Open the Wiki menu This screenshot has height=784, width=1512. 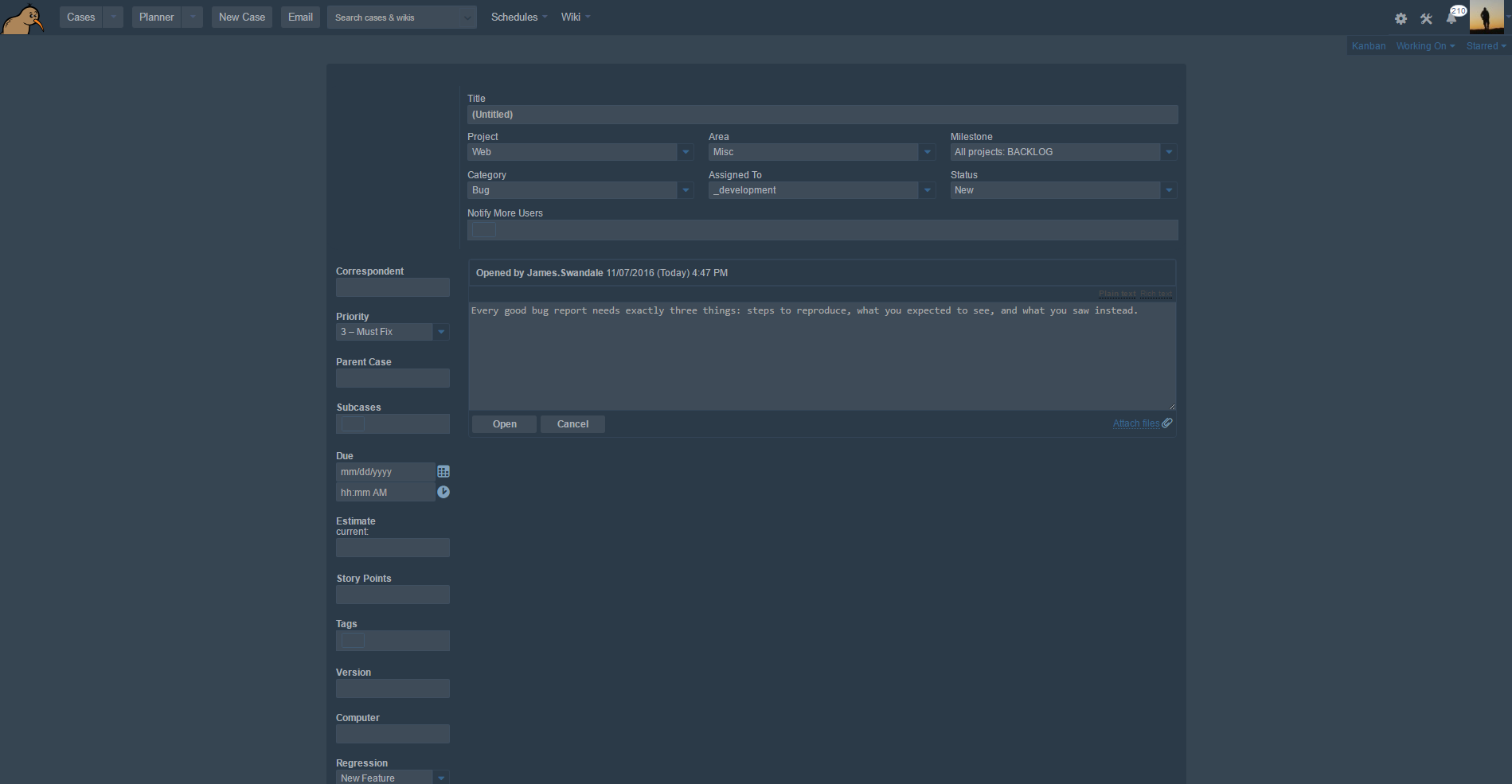coord(575,18)
